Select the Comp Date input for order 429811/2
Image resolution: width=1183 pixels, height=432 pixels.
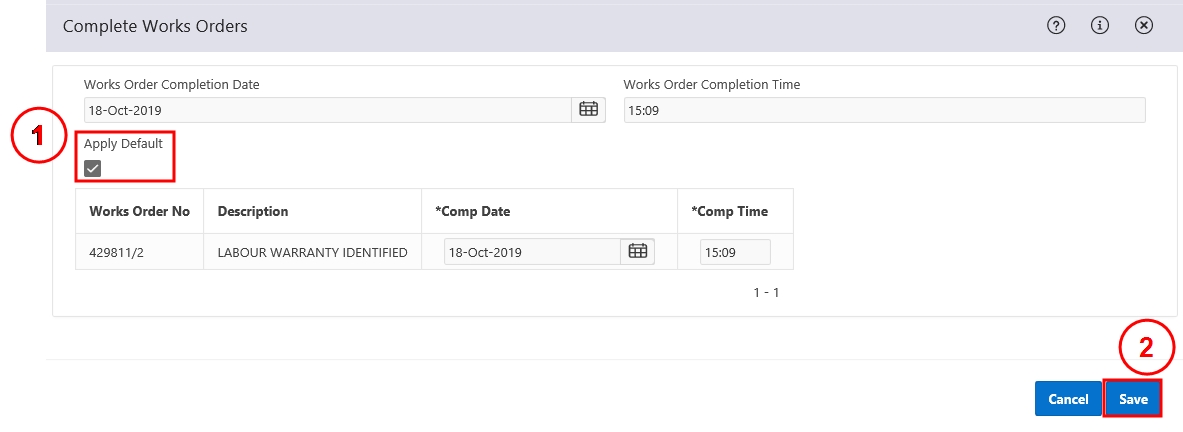[533, 252]
